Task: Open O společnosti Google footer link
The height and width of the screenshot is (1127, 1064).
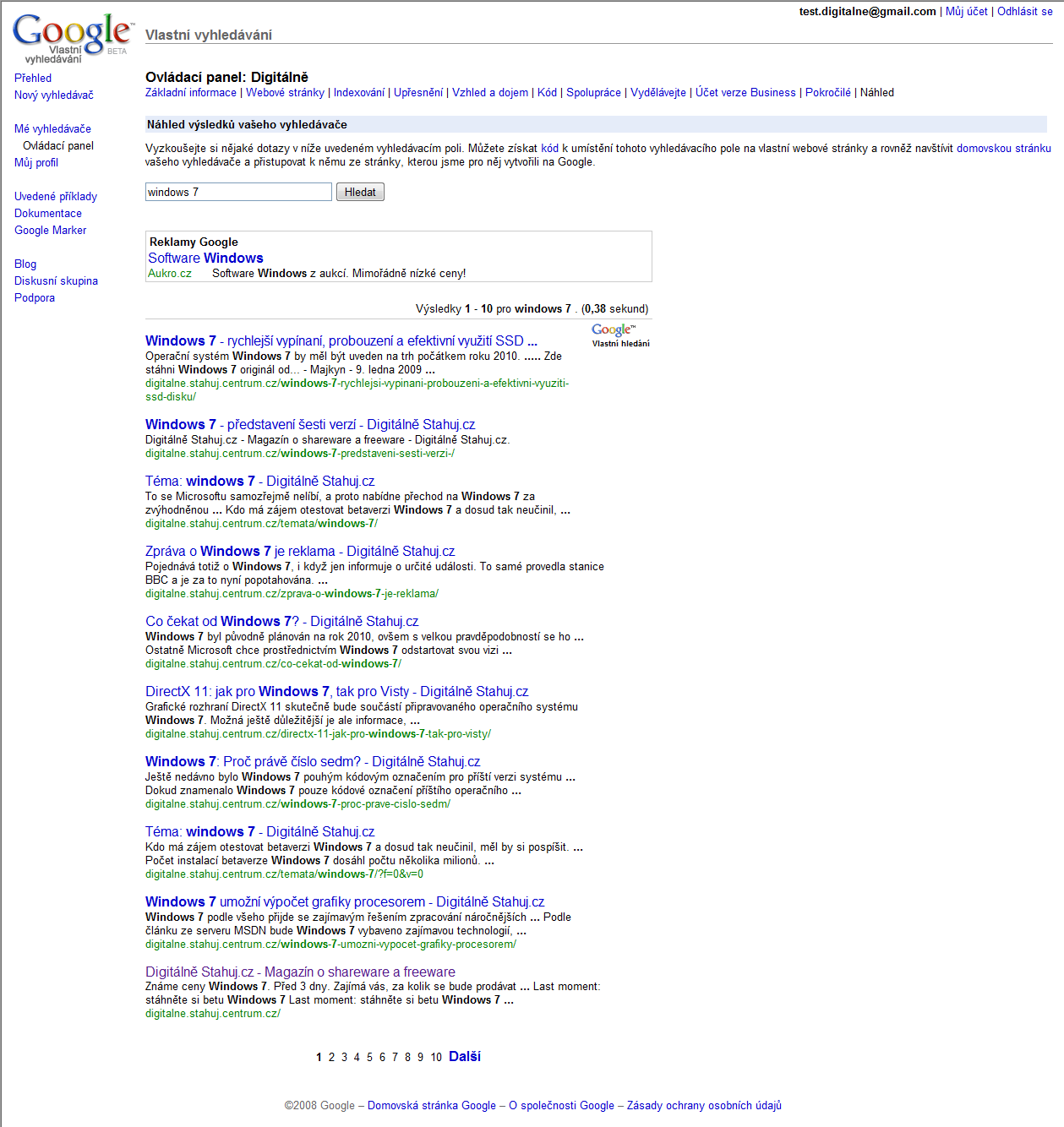Action: click(561, 1105)
